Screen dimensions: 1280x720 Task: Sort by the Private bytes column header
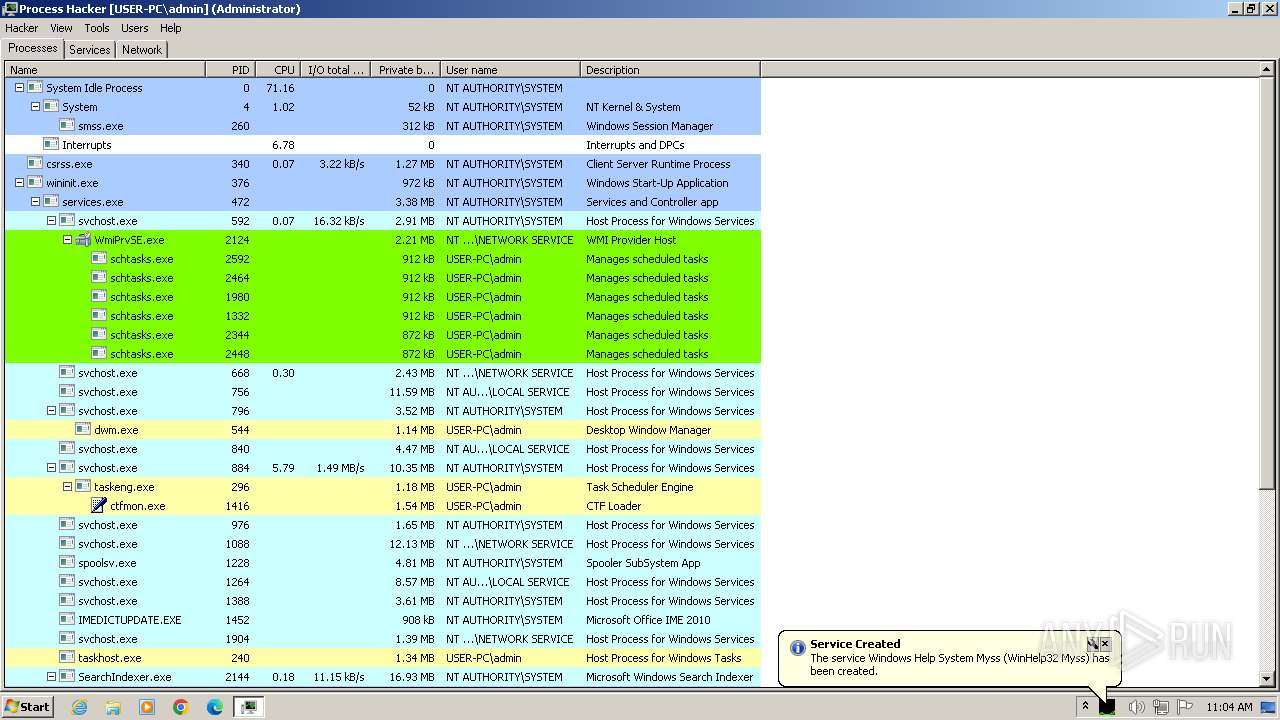406,70
